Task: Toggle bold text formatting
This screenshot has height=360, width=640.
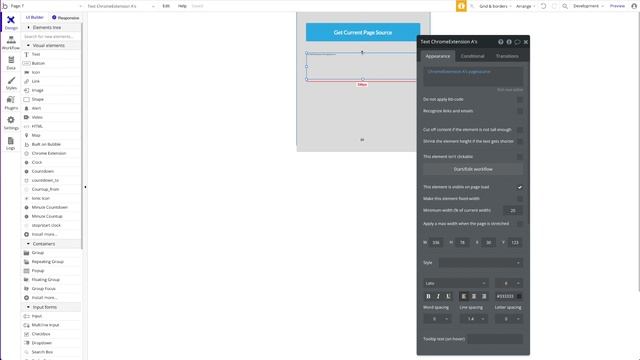Action: [x=428, y=296]
